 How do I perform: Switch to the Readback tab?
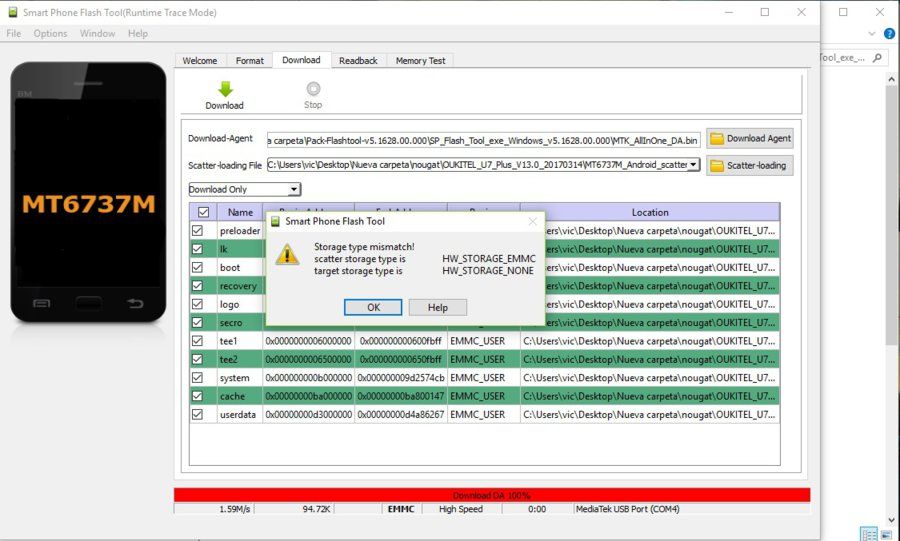point(358,60)
